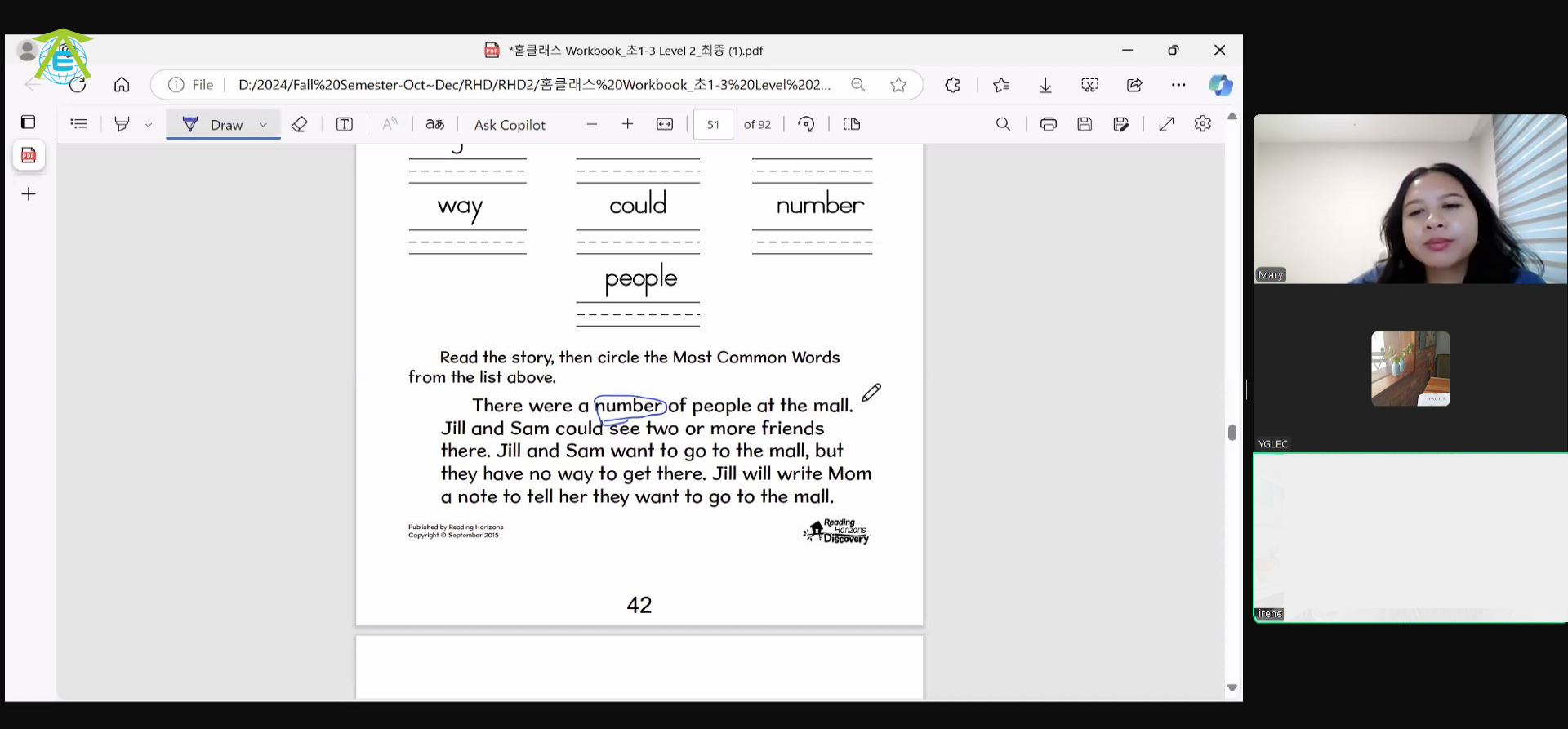Print the PDF document
Viewport: 1568px width, 729px height.
click(x=1048, y=124)
